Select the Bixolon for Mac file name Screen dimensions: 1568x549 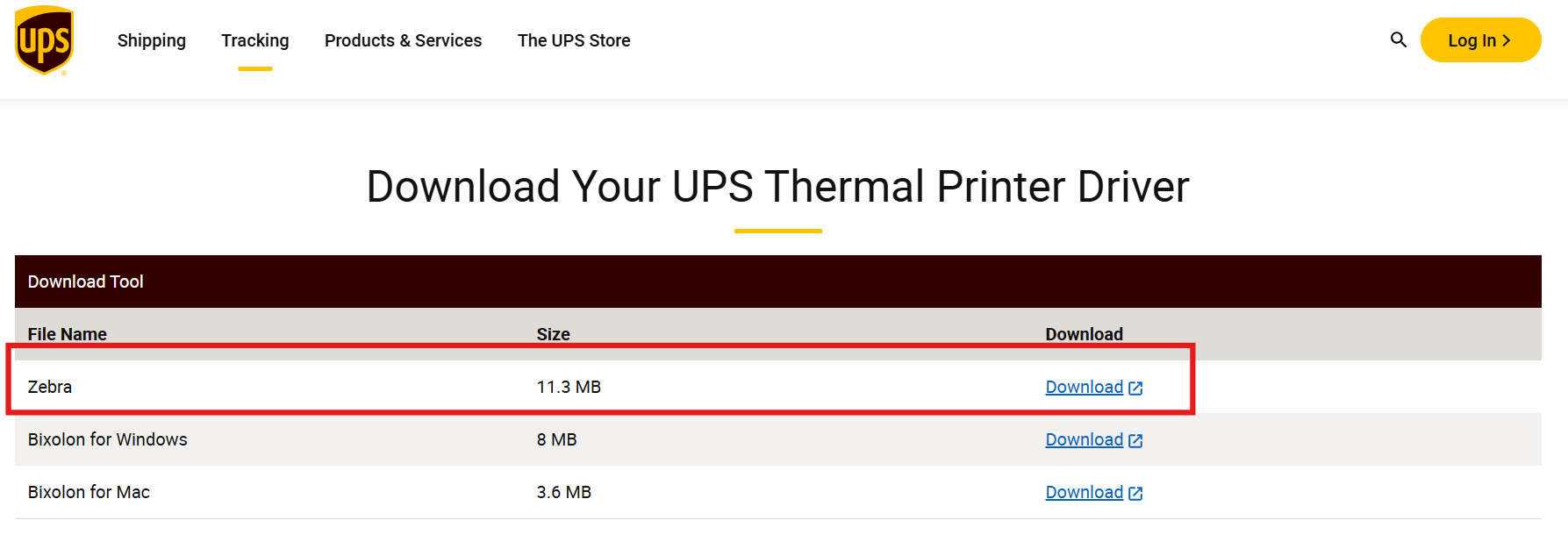tap(89, 492)
